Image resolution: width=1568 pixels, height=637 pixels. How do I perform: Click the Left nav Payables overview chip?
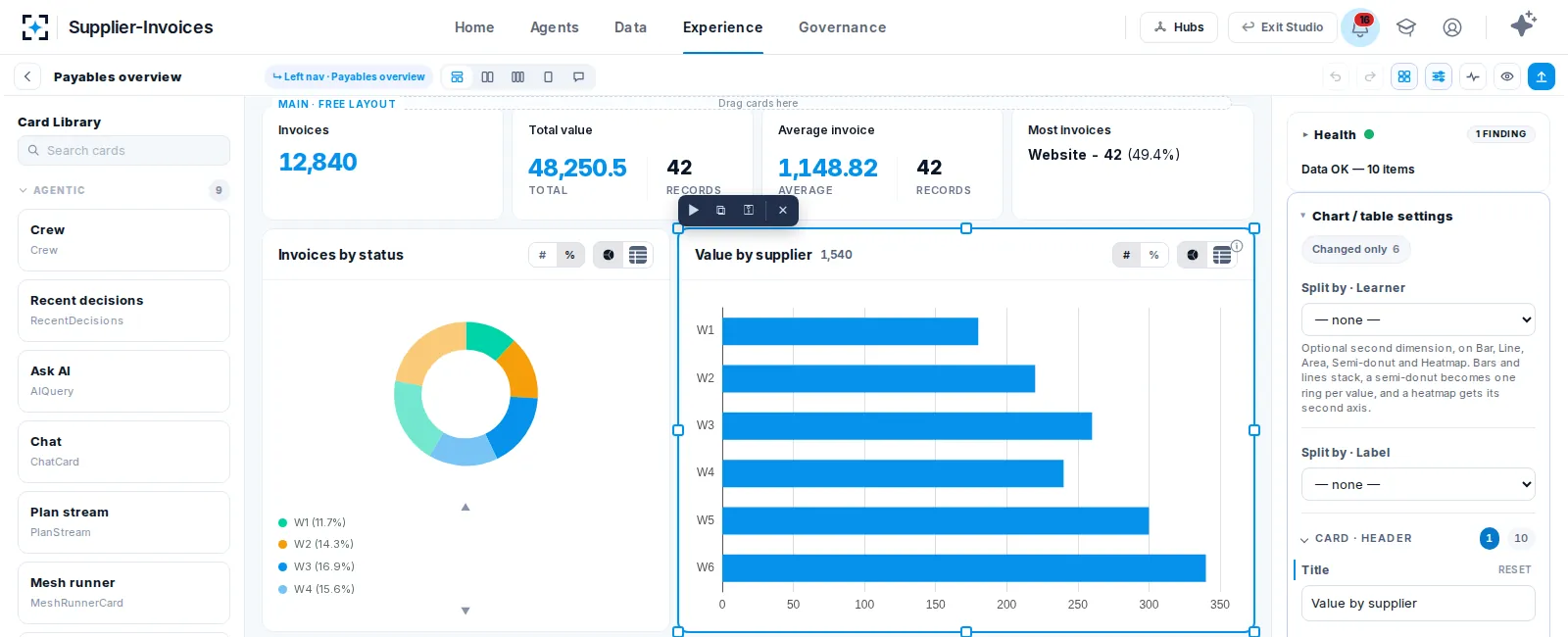pos(349,76)
